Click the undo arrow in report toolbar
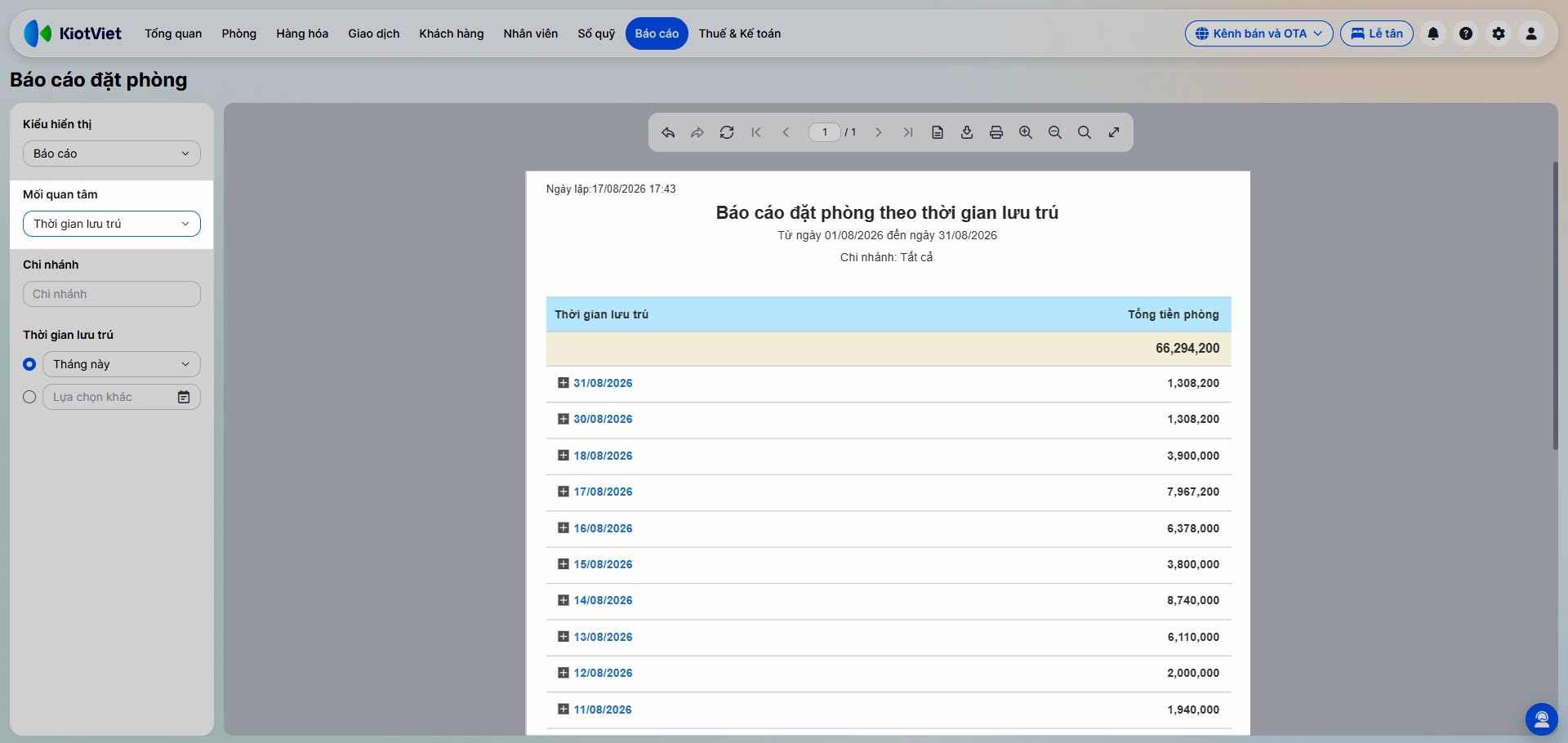 tap(668, 132)
